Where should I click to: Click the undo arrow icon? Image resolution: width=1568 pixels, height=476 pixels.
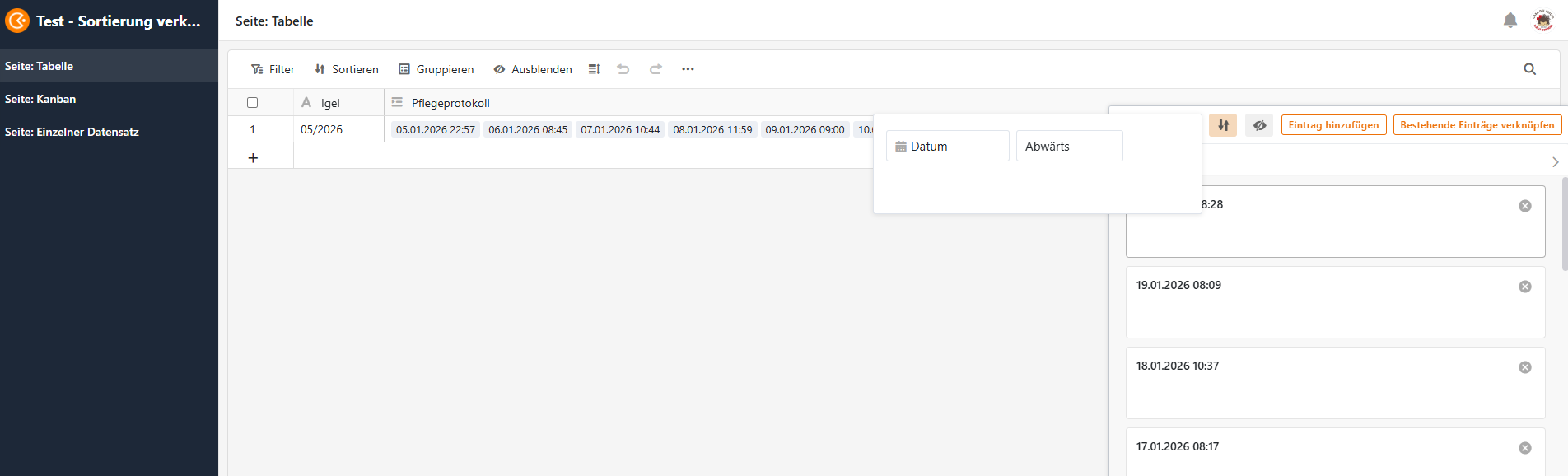point(623,69)
